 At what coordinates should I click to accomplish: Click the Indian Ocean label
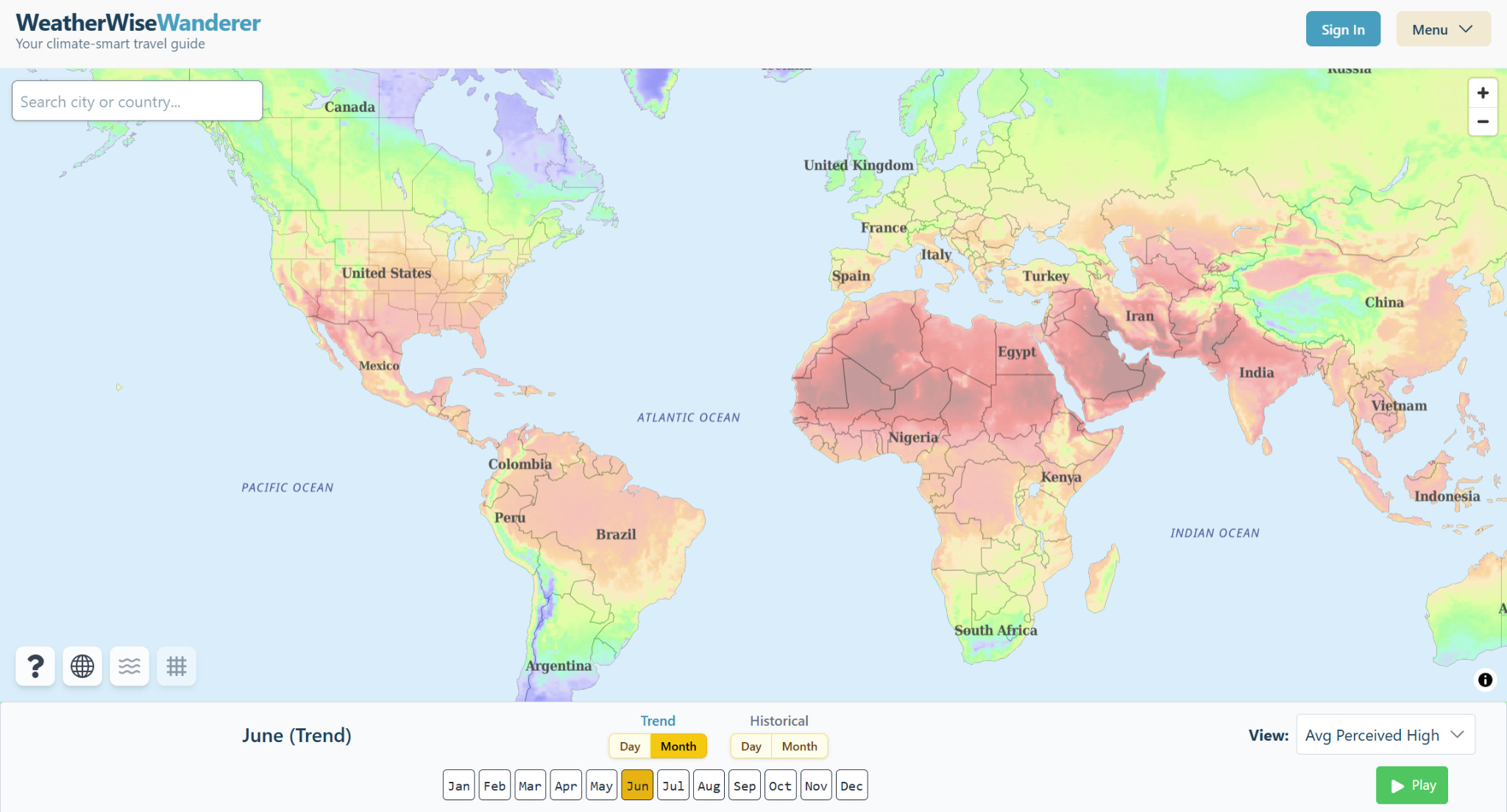point(1215,533)
